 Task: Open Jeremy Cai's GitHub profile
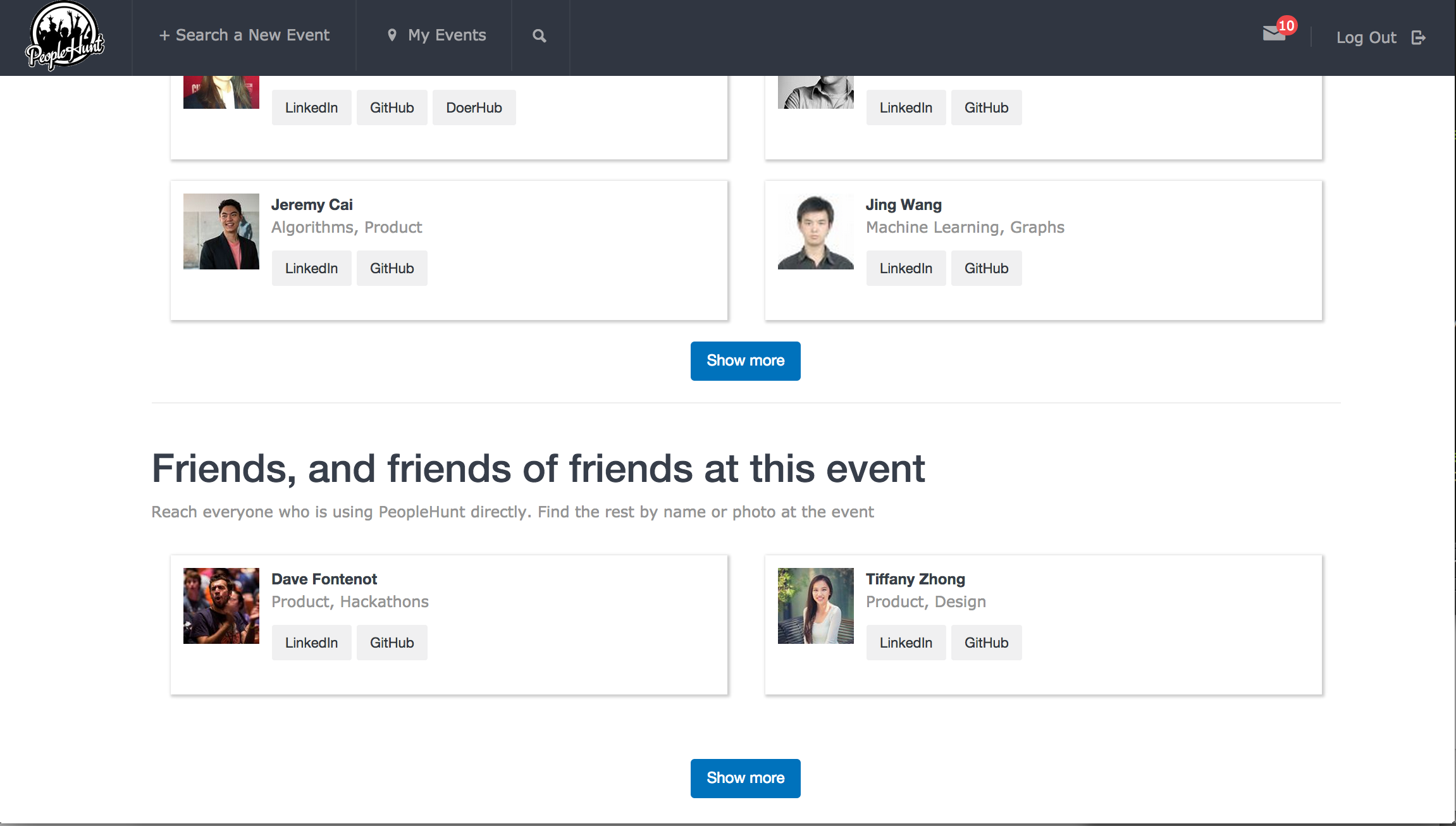[392, 268]
